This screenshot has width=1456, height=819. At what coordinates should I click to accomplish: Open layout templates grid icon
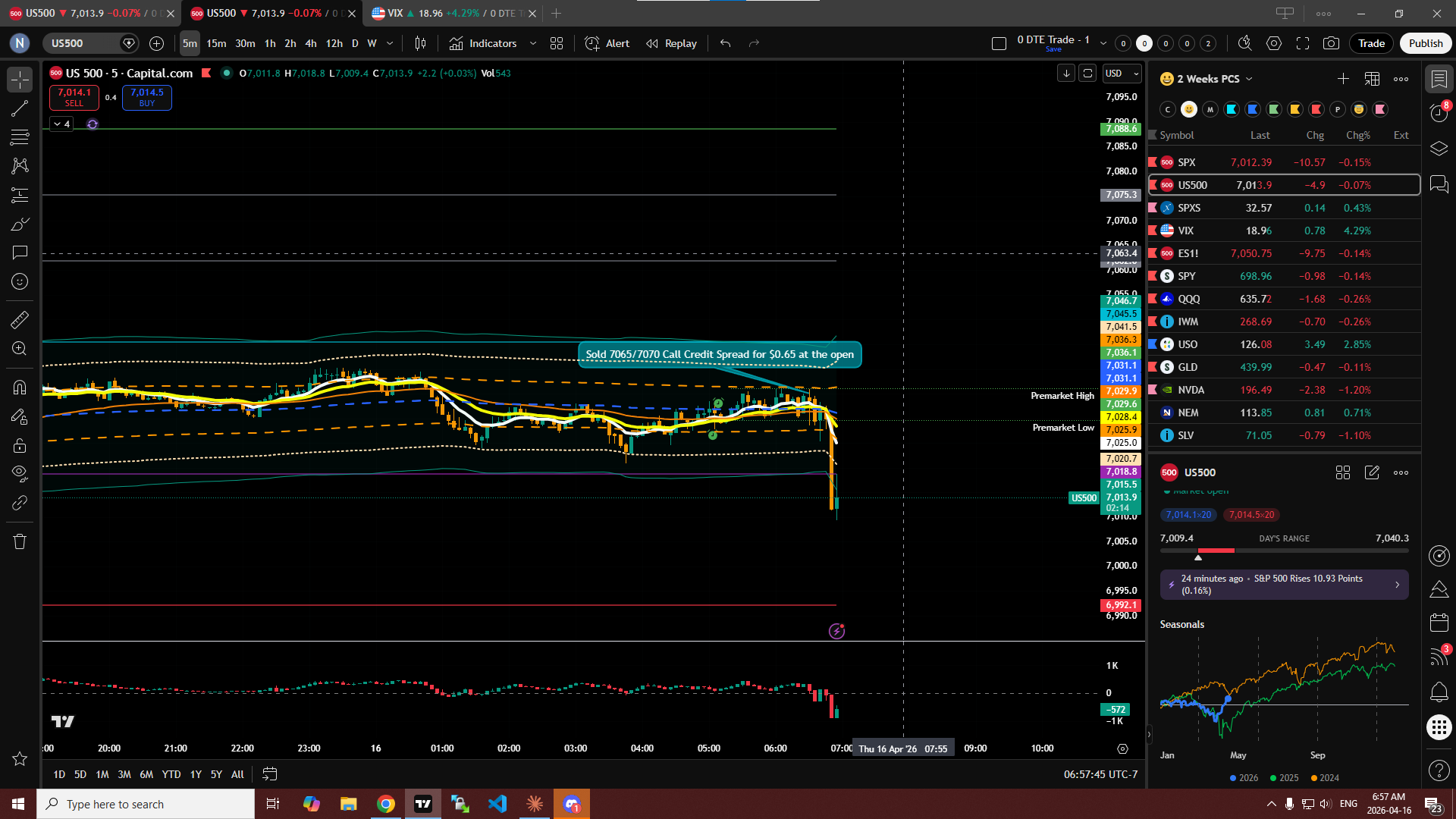pyautogui.click(x=557, y=43)
